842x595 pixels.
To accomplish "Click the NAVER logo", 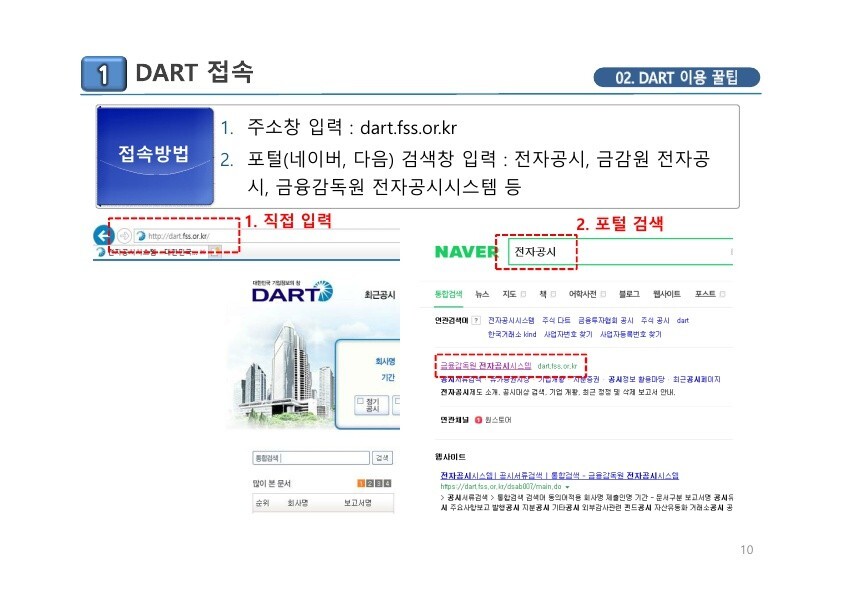I will point(466,251).
